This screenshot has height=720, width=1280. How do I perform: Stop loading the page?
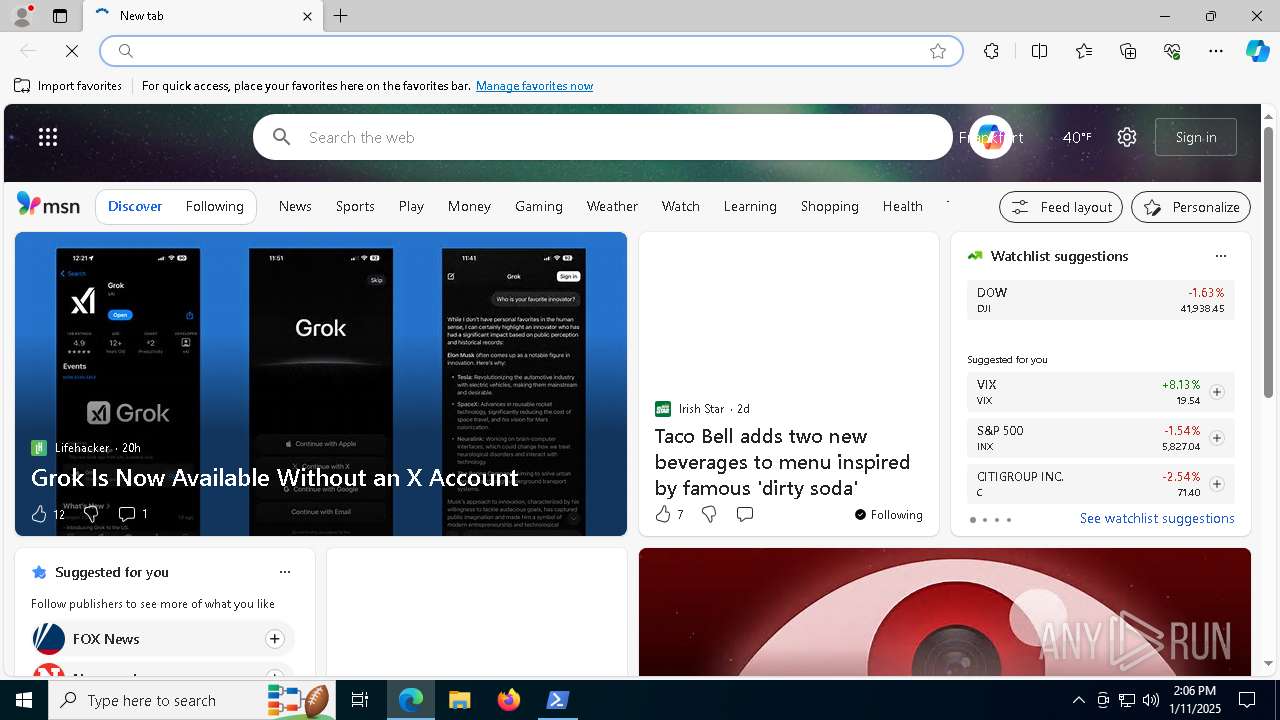[72, 51]
